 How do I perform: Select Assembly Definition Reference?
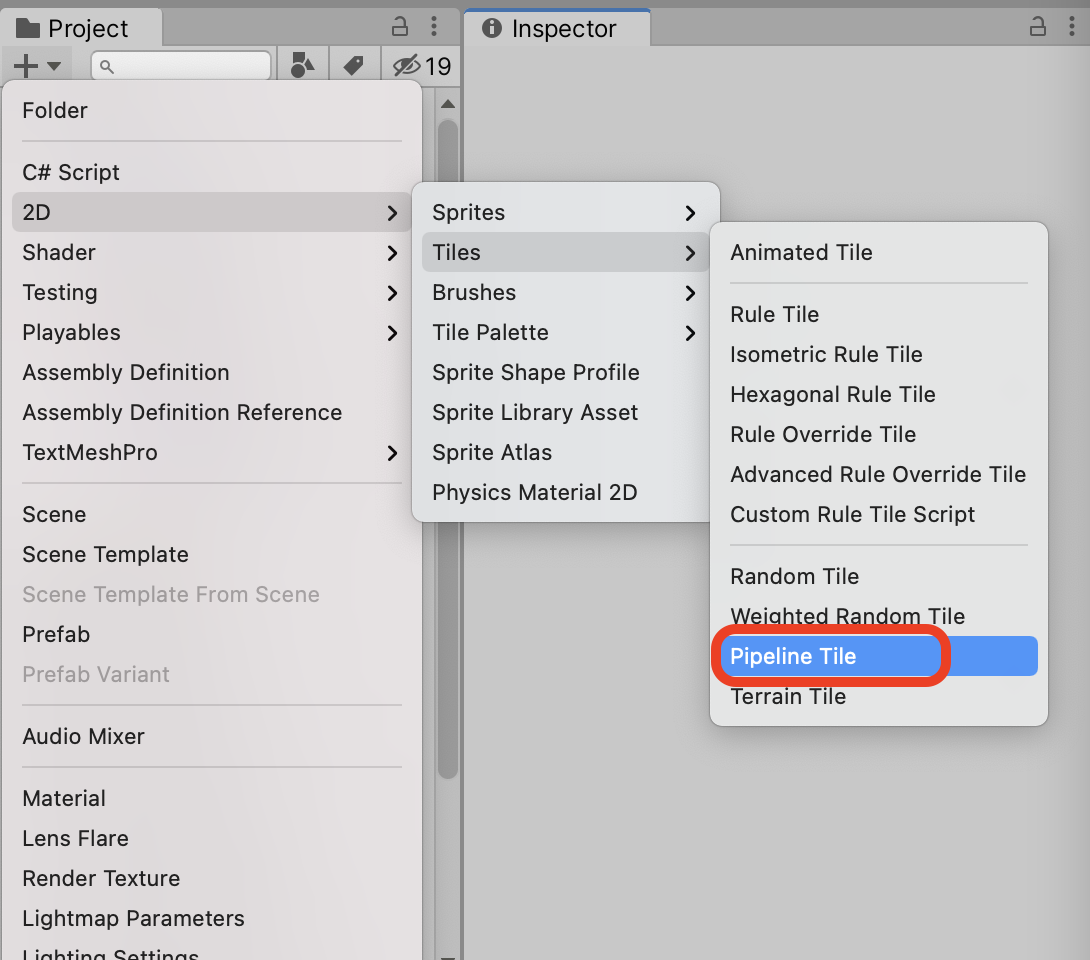point(211,412)
